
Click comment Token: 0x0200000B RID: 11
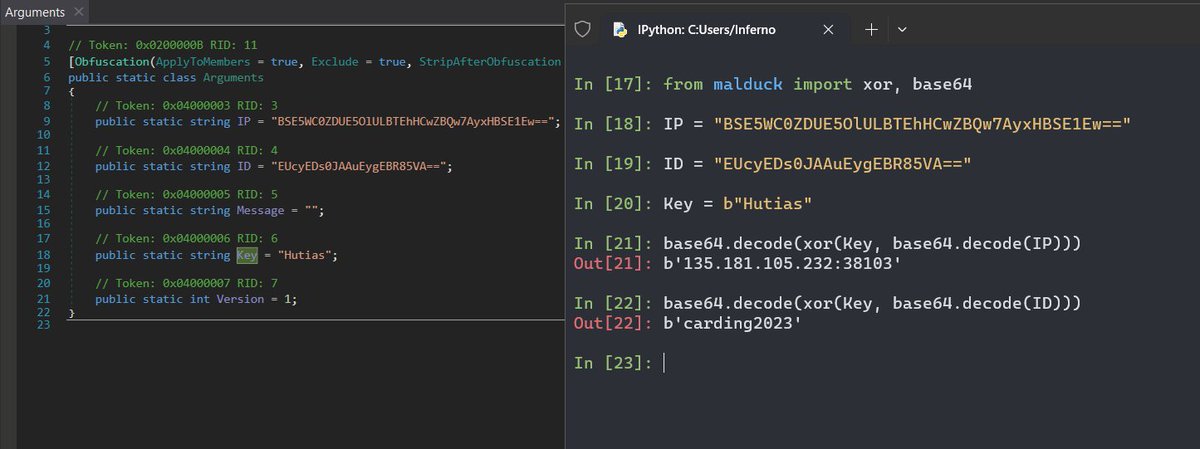pyautogui.click(x=164, y=47)
